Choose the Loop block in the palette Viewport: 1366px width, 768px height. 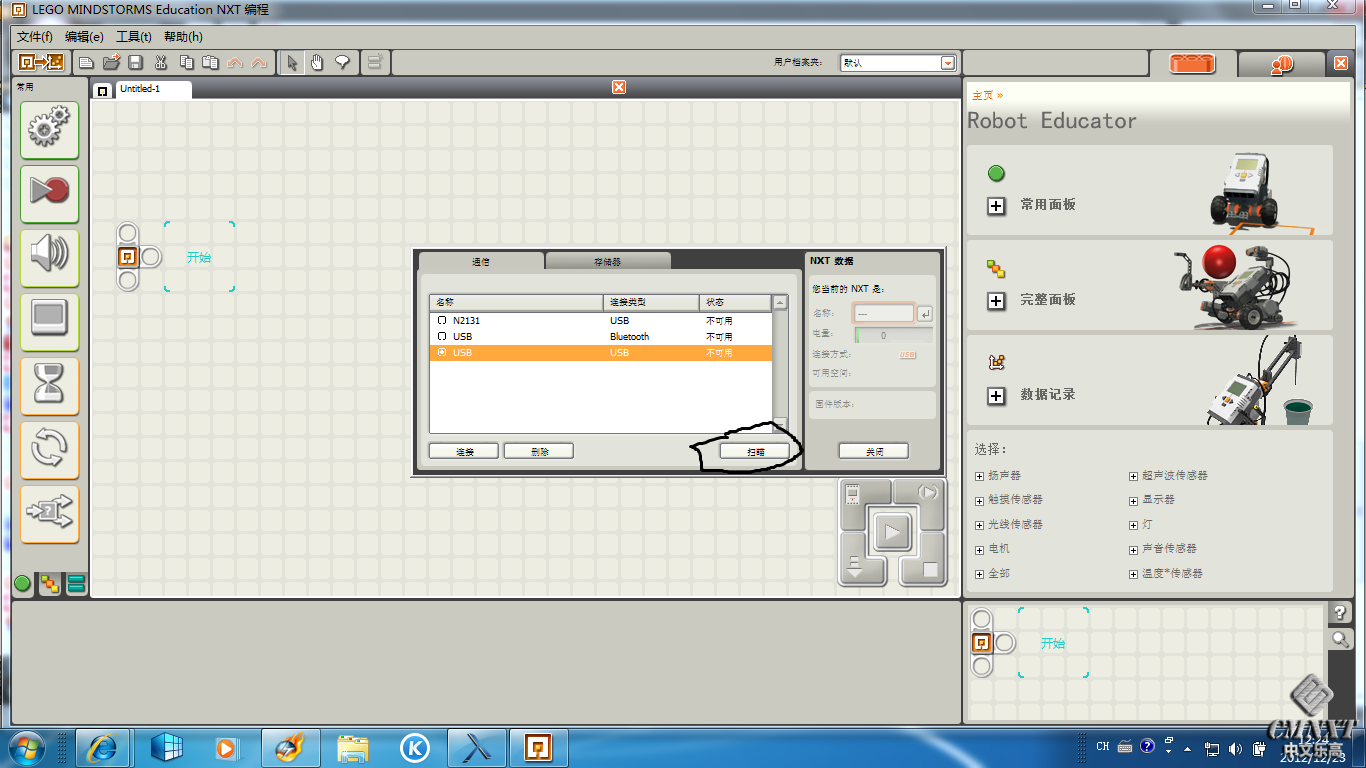point(49,449)
